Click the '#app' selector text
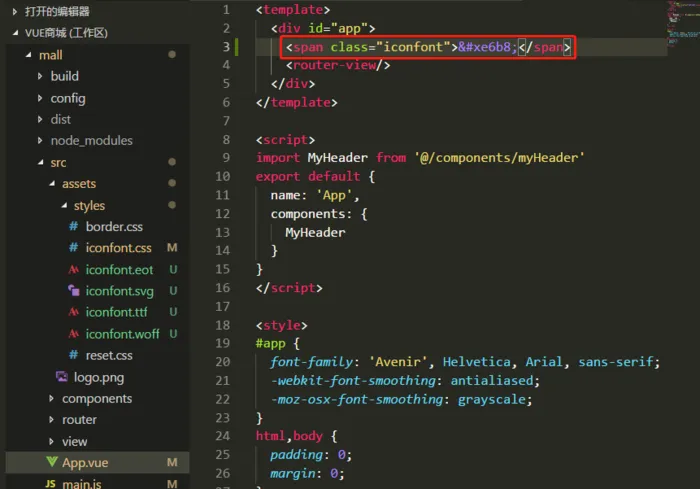Screen dimensions: 700x489 click(x=271, y=343)
